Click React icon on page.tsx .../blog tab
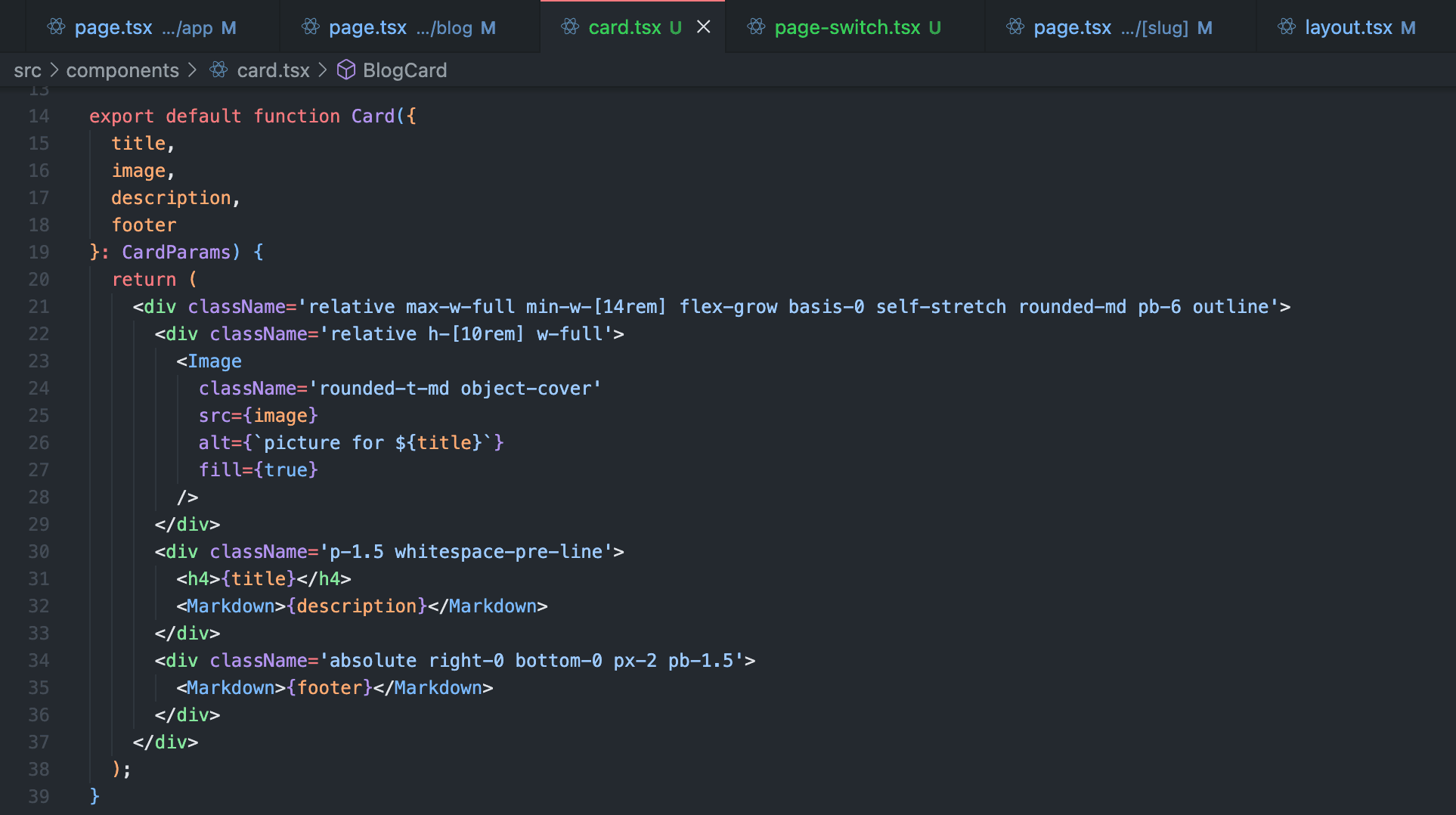The image size is (1456, 815). [311, 27]
